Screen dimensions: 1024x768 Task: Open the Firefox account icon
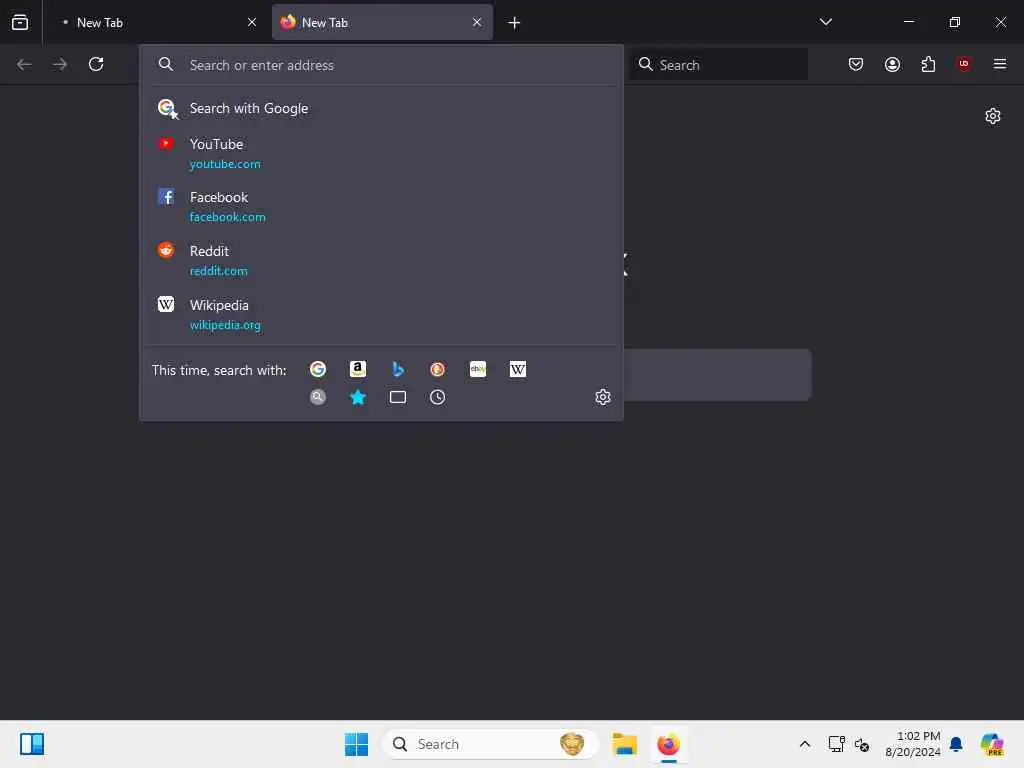[x=892, y=64]
